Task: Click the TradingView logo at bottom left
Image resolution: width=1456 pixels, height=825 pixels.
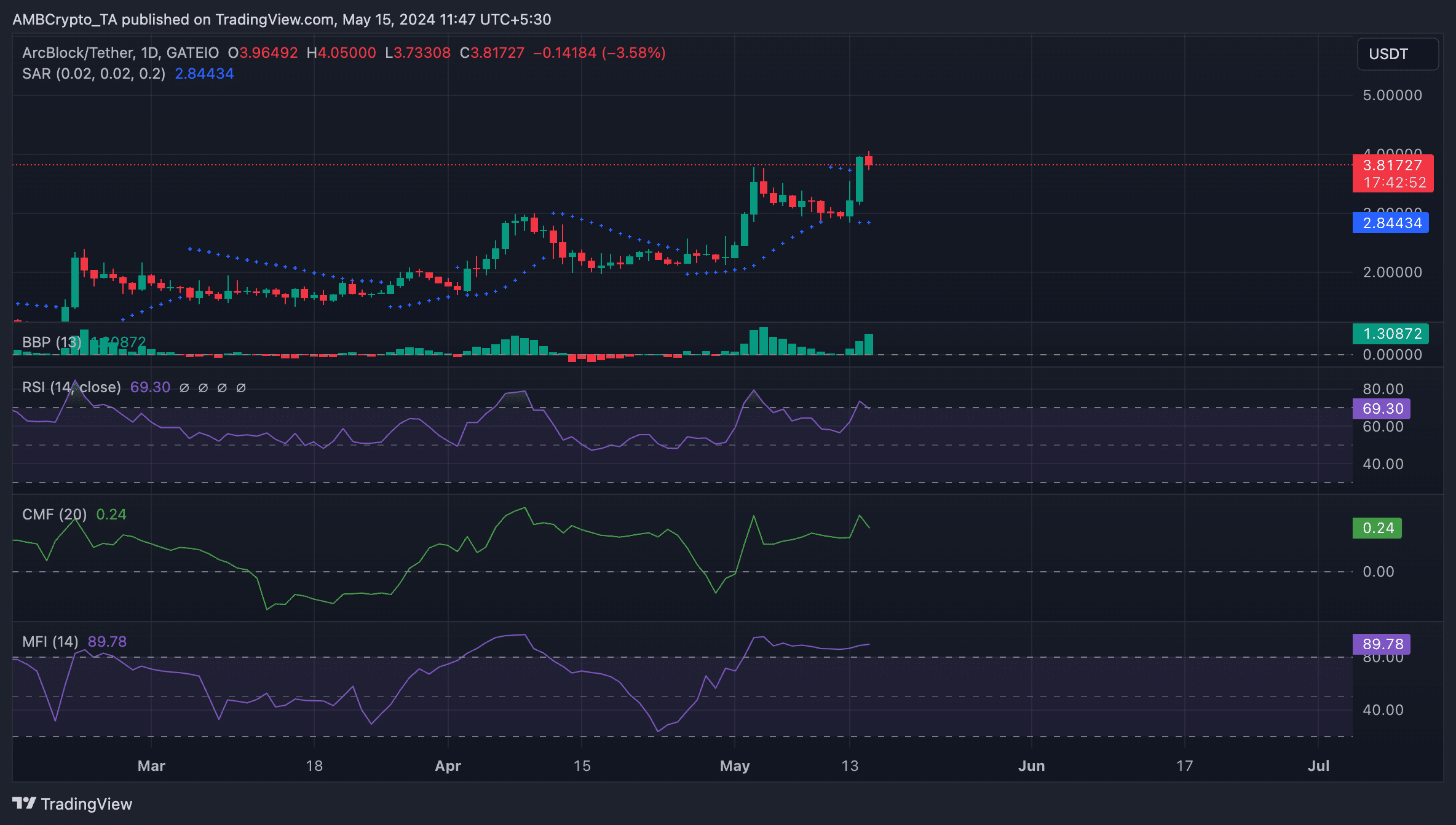Action: [72, 803]
